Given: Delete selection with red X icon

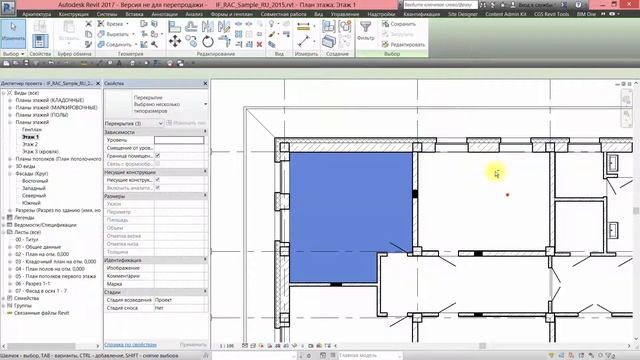Looking at the screenshot, I should [x=259, y=44].
